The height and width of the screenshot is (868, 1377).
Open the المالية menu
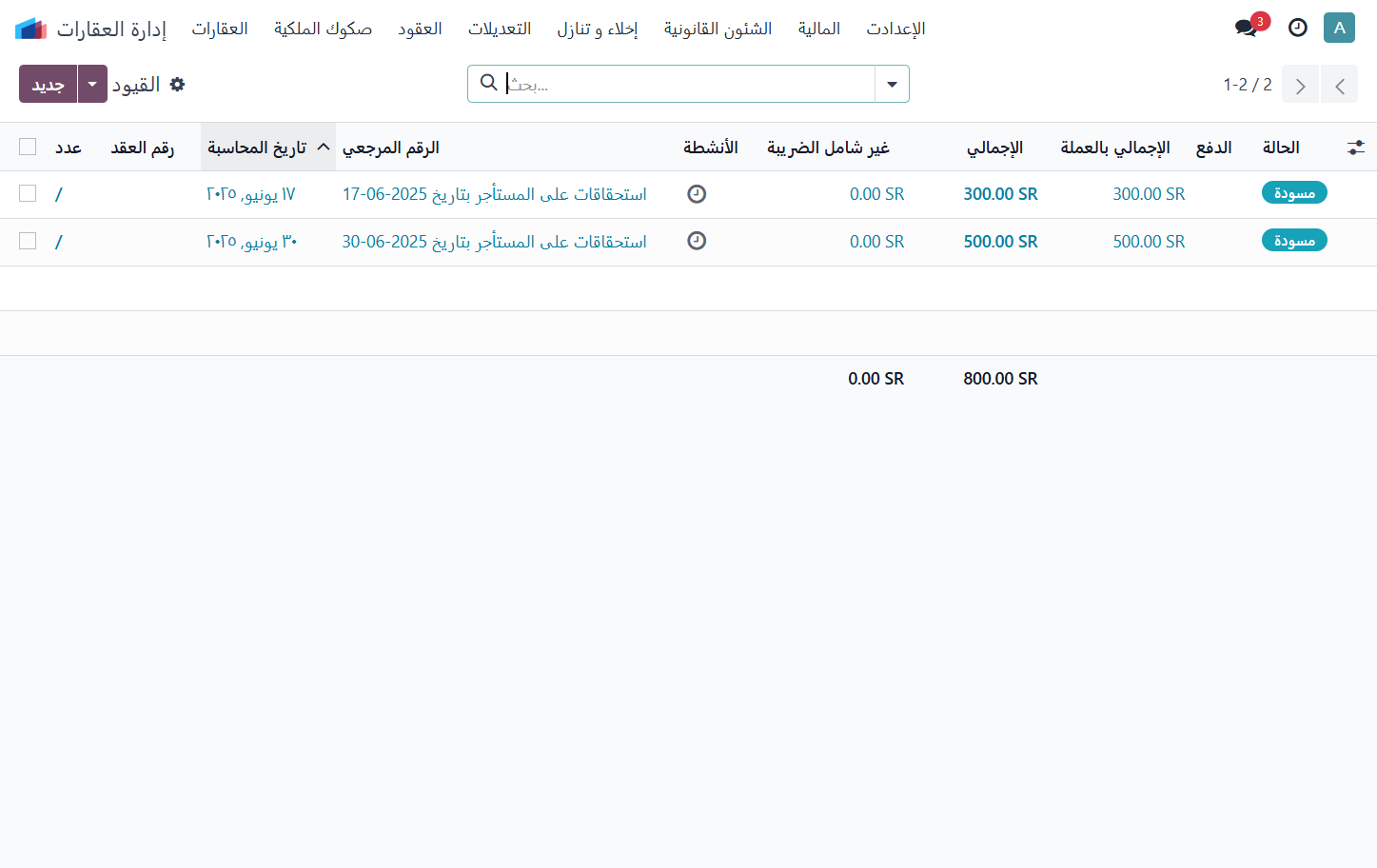click(x=819, y=29)
